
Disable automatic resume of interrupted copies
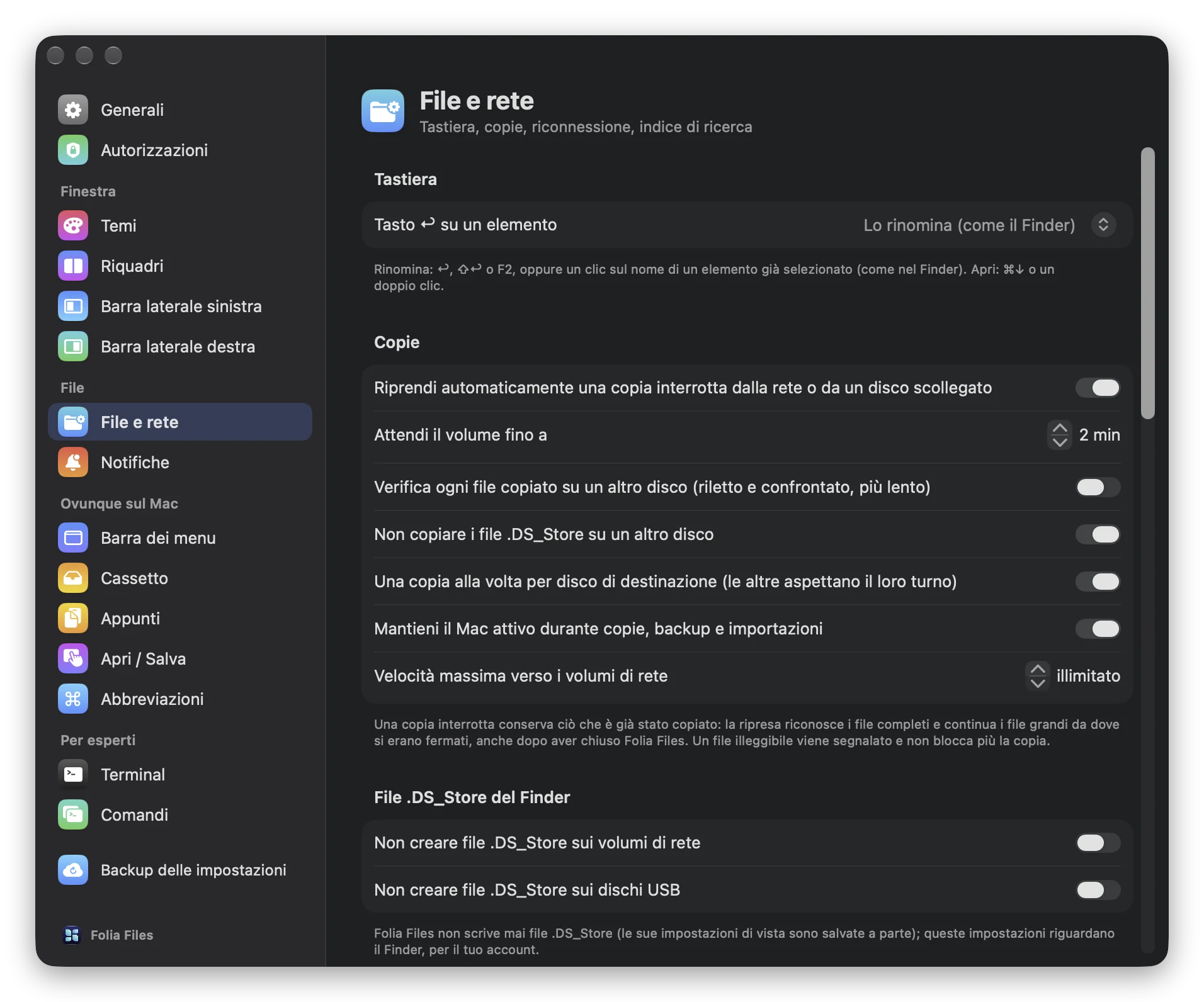(1098, 388)
